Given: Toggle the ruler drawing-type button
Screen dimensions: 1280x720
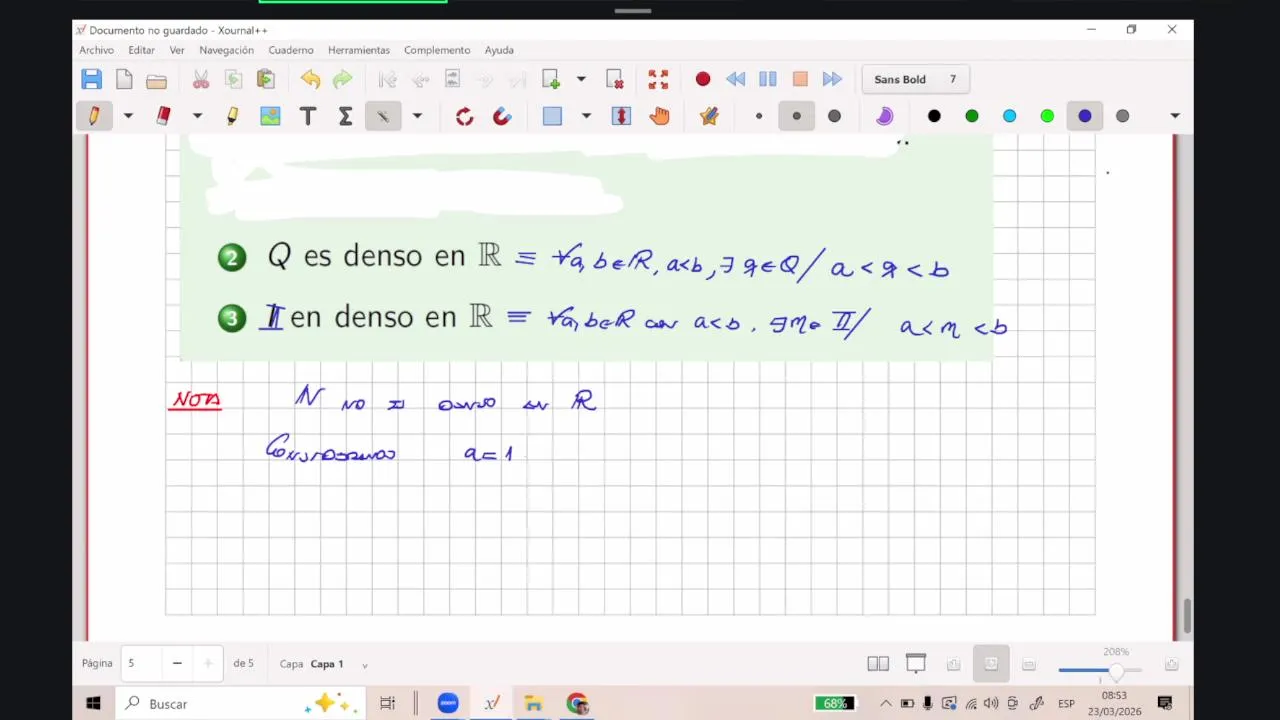Looking at the screenshot, I should 383,116.
